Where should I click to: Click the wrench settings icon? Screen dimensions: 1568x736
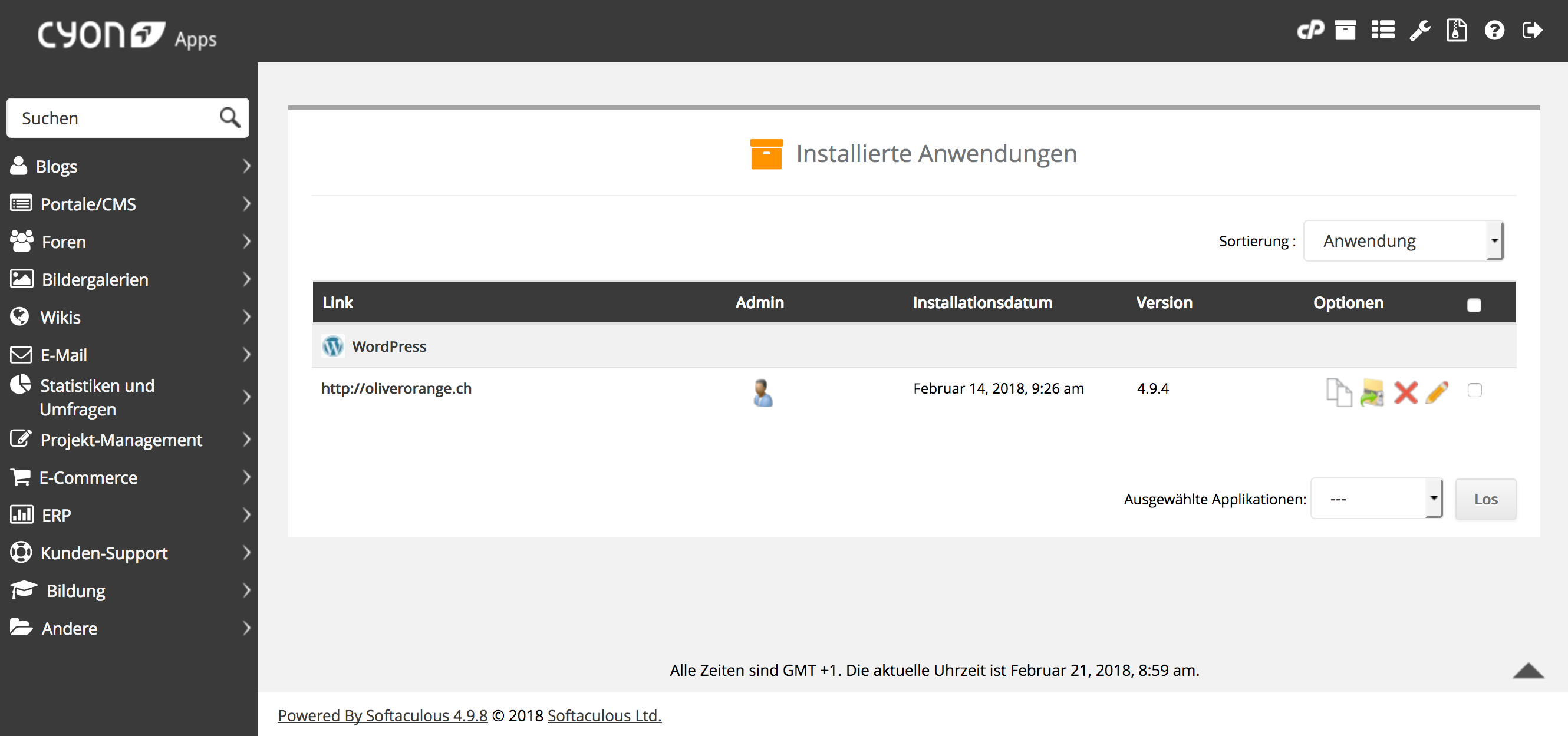point(1419,30)
